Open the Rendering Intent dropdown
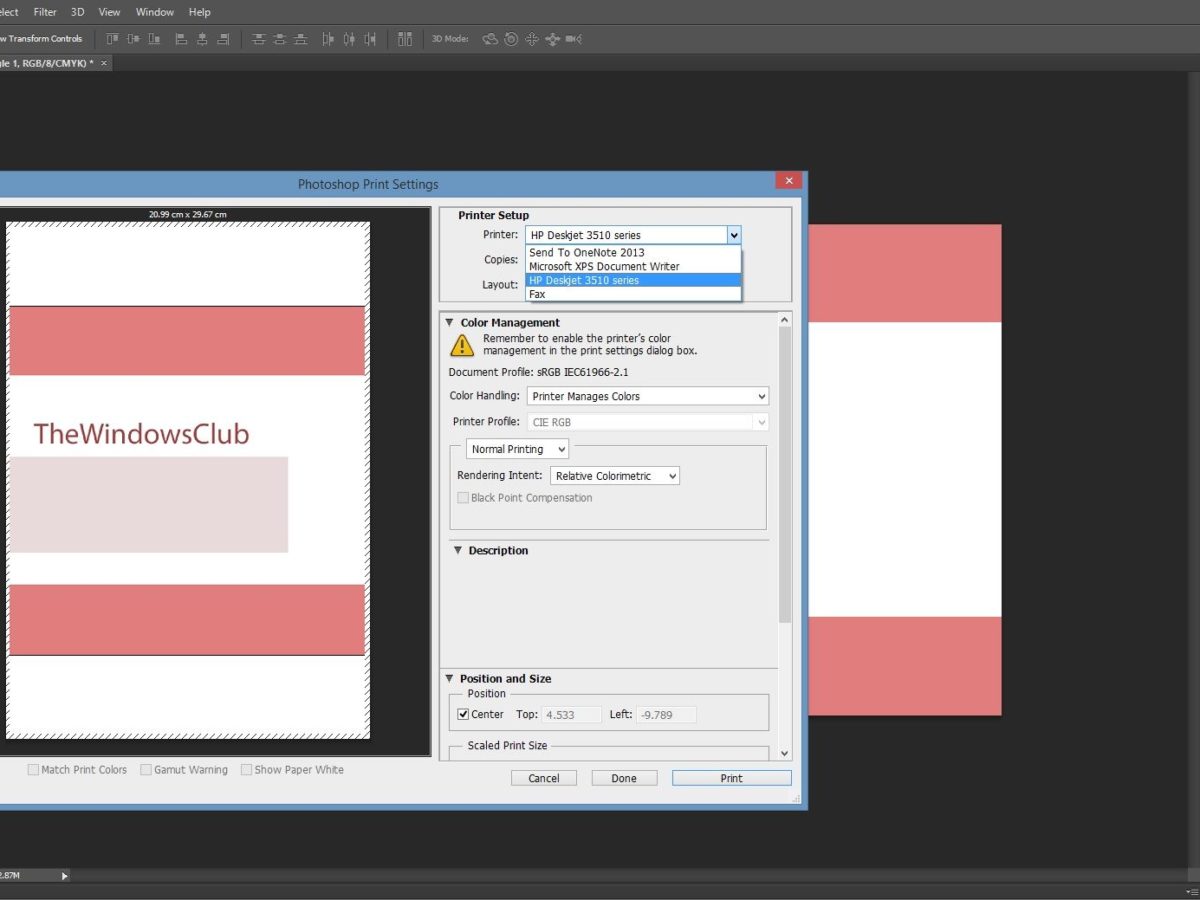 point(615,476)
